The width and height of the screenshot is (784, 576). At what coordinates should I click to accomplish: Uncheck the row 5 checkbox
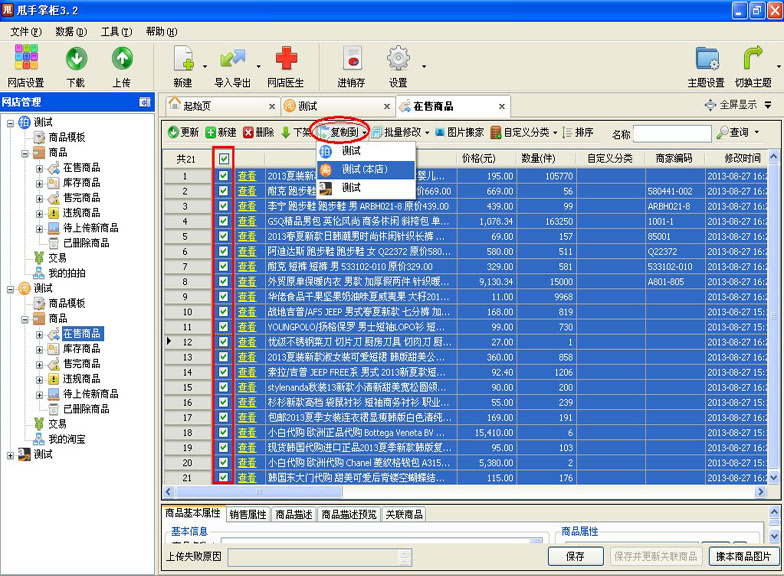coord(224,236)
